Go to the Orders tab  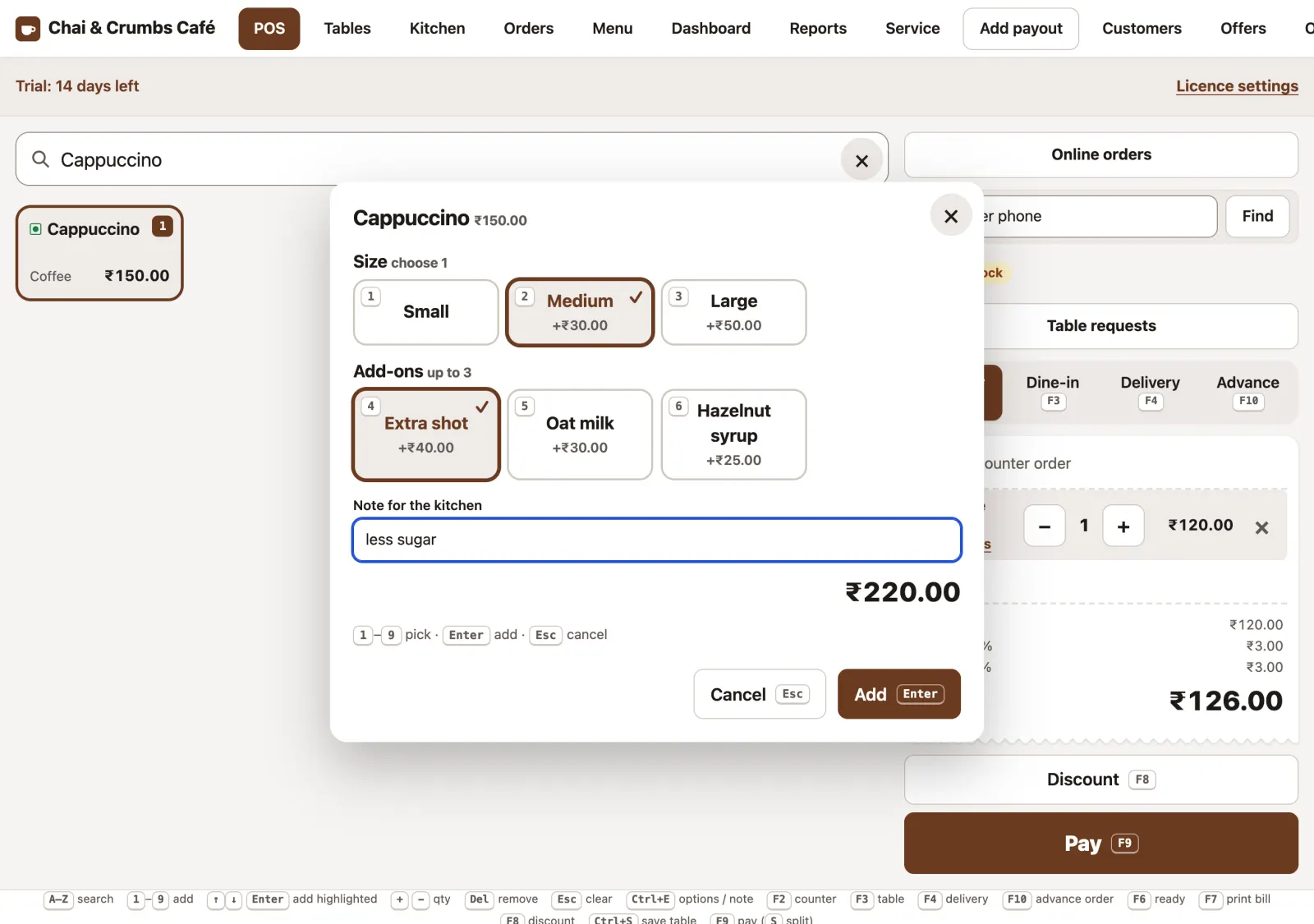point(529,29)
